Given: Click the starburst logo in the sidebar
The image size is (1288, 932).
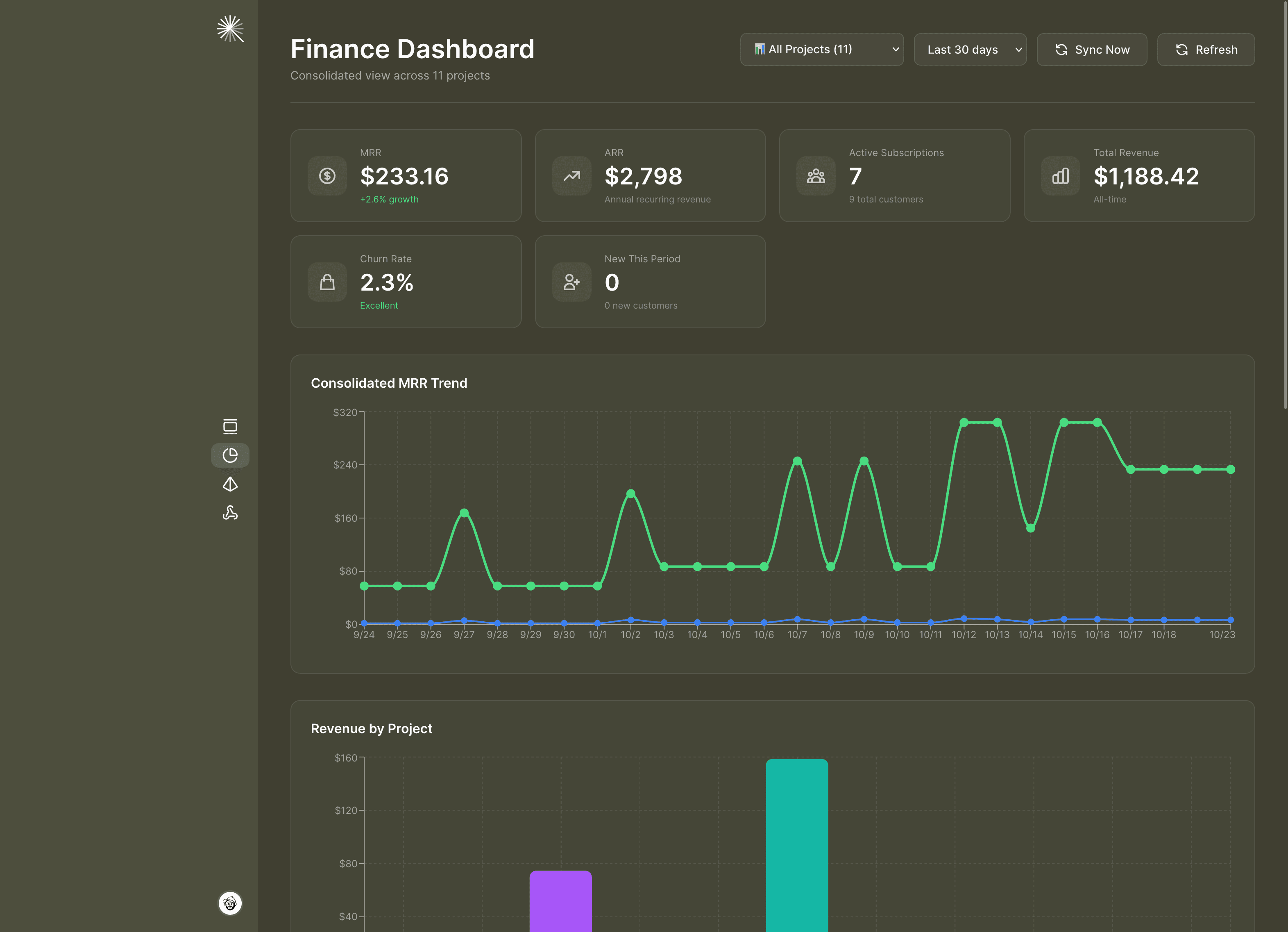Looking at the screenshot, I should pos(230,29).
